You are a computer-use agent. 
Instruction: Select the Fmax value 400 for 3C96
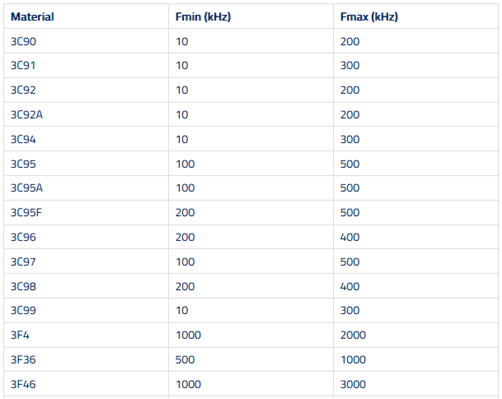[350, 237]
